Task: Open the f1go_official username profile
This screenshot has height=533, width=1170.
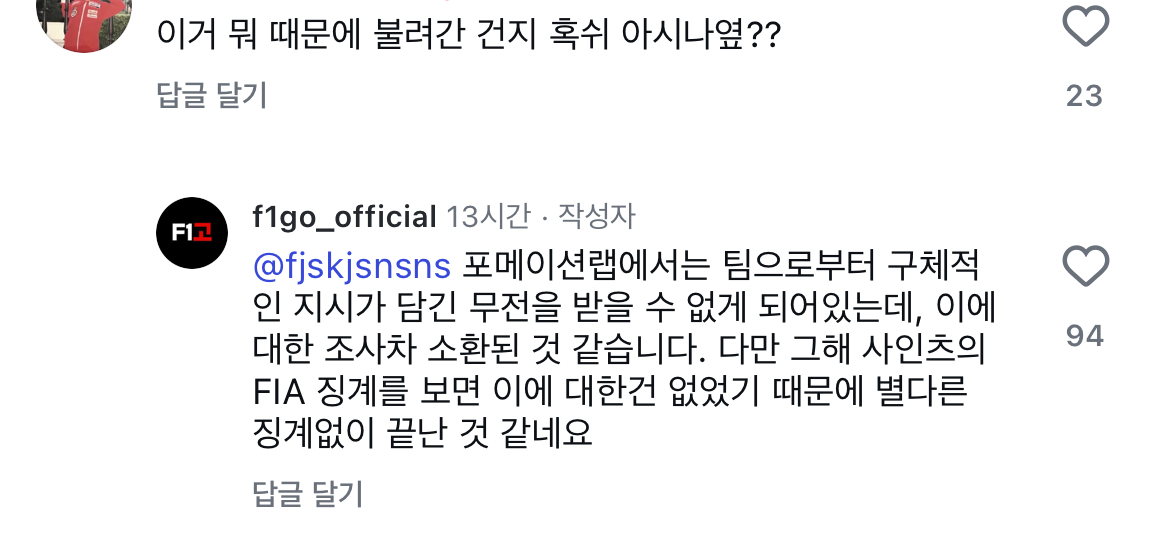Action: (345, 217)
